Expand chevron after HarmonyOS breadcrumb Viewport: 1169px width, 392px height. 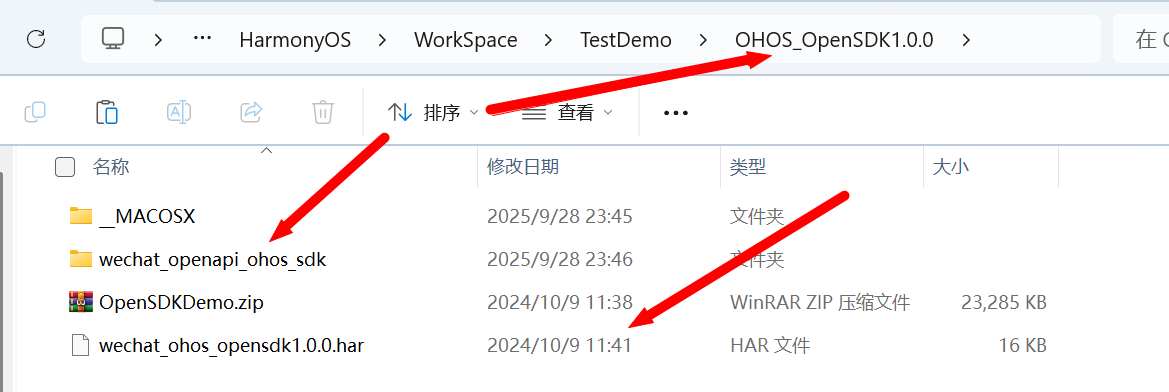382,39
